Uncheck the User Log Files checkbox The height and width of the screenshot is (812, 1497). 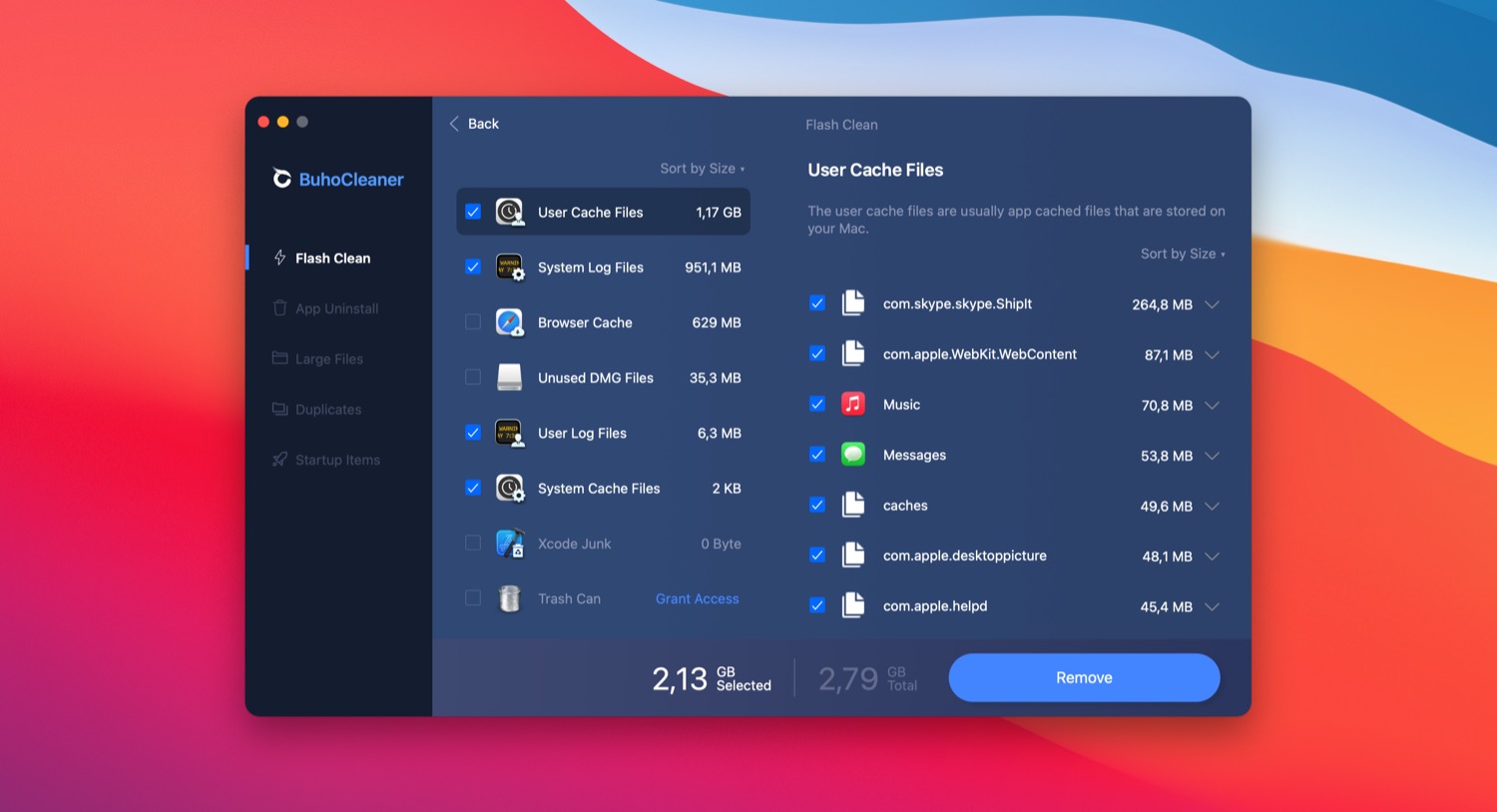(x=473, y=432)
